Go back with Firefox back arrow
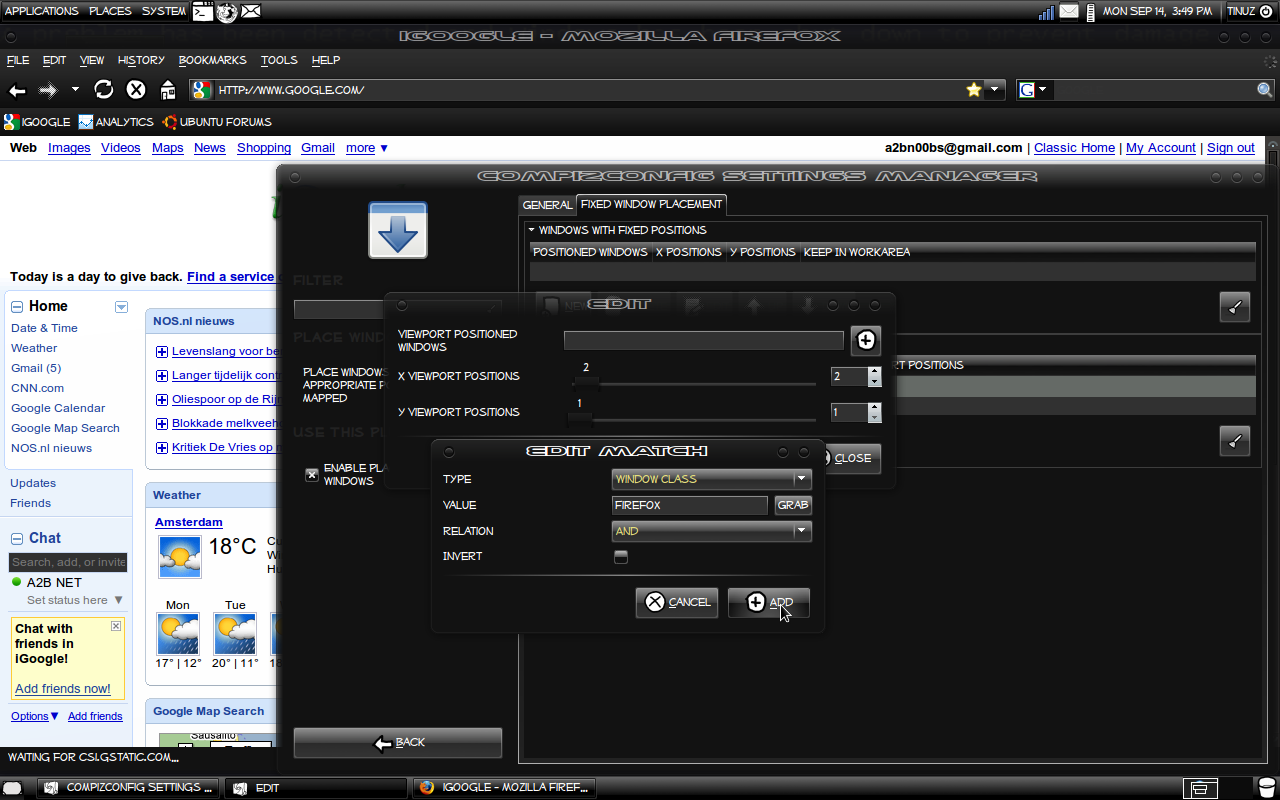The width and height of the screenshot is (1280, 800). click(17, 90)
